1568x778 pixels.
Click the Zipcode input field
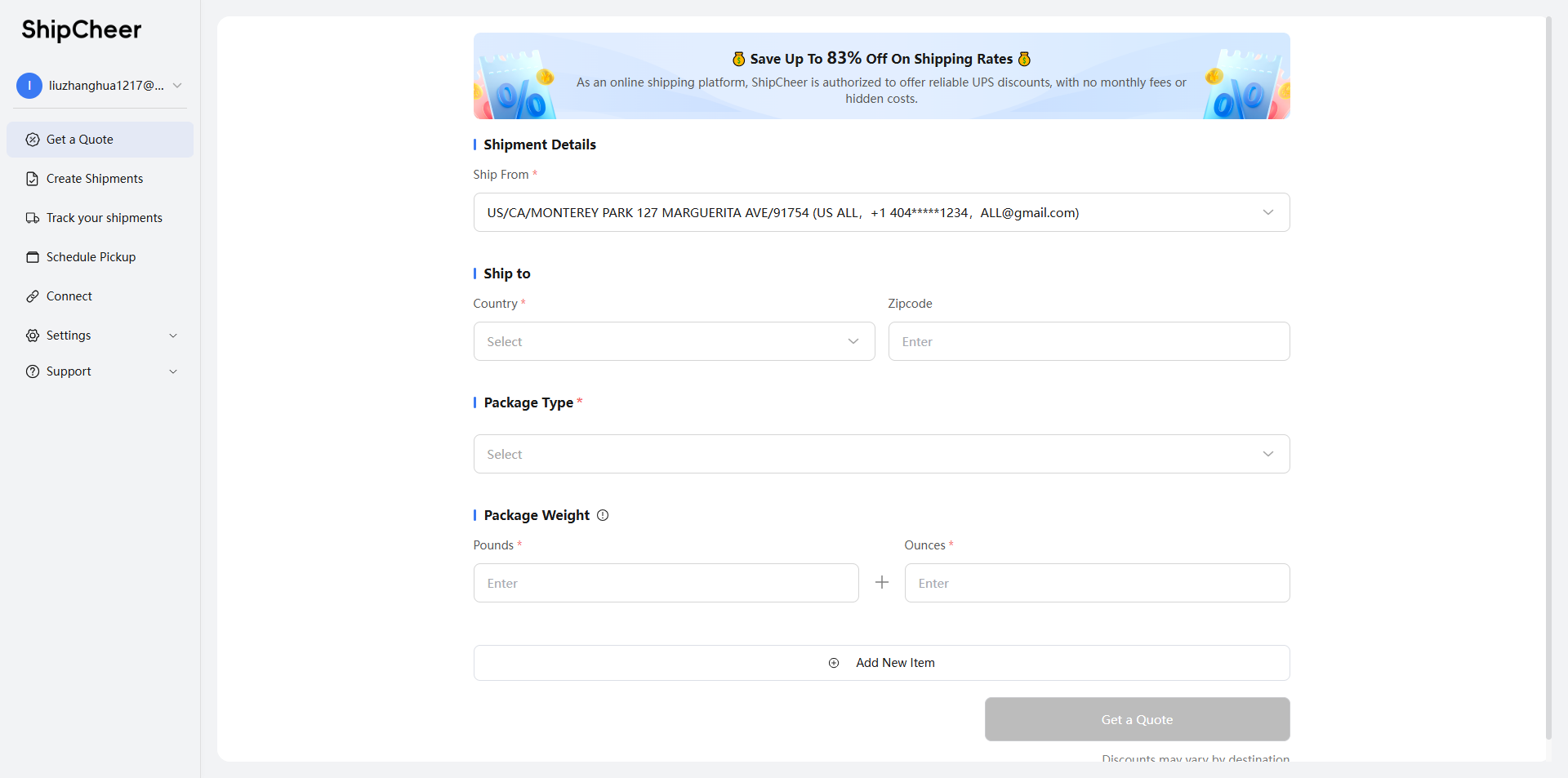coord(1088,341)
